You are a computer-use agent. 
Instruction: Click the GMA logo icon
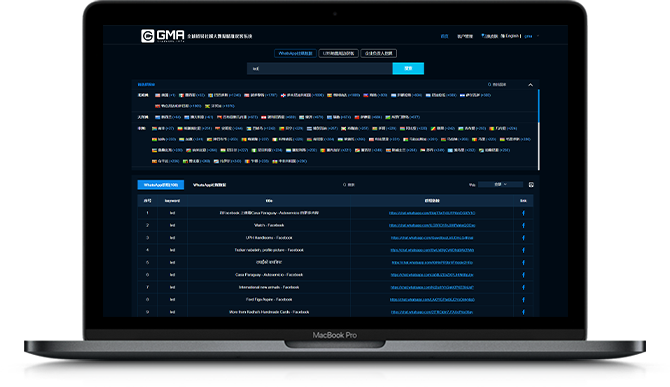(x=147, y=36)
